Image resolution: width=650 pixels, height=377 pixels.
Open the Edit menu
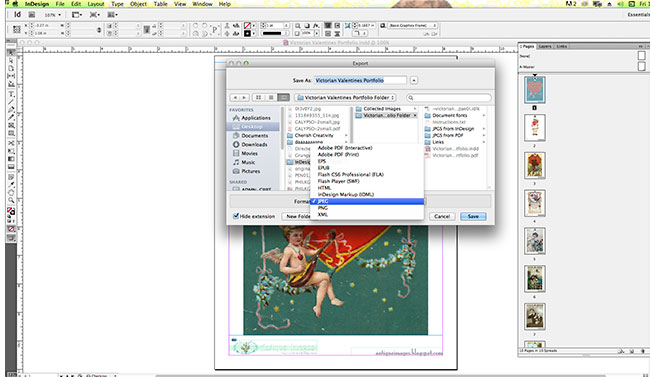point(76,4)
